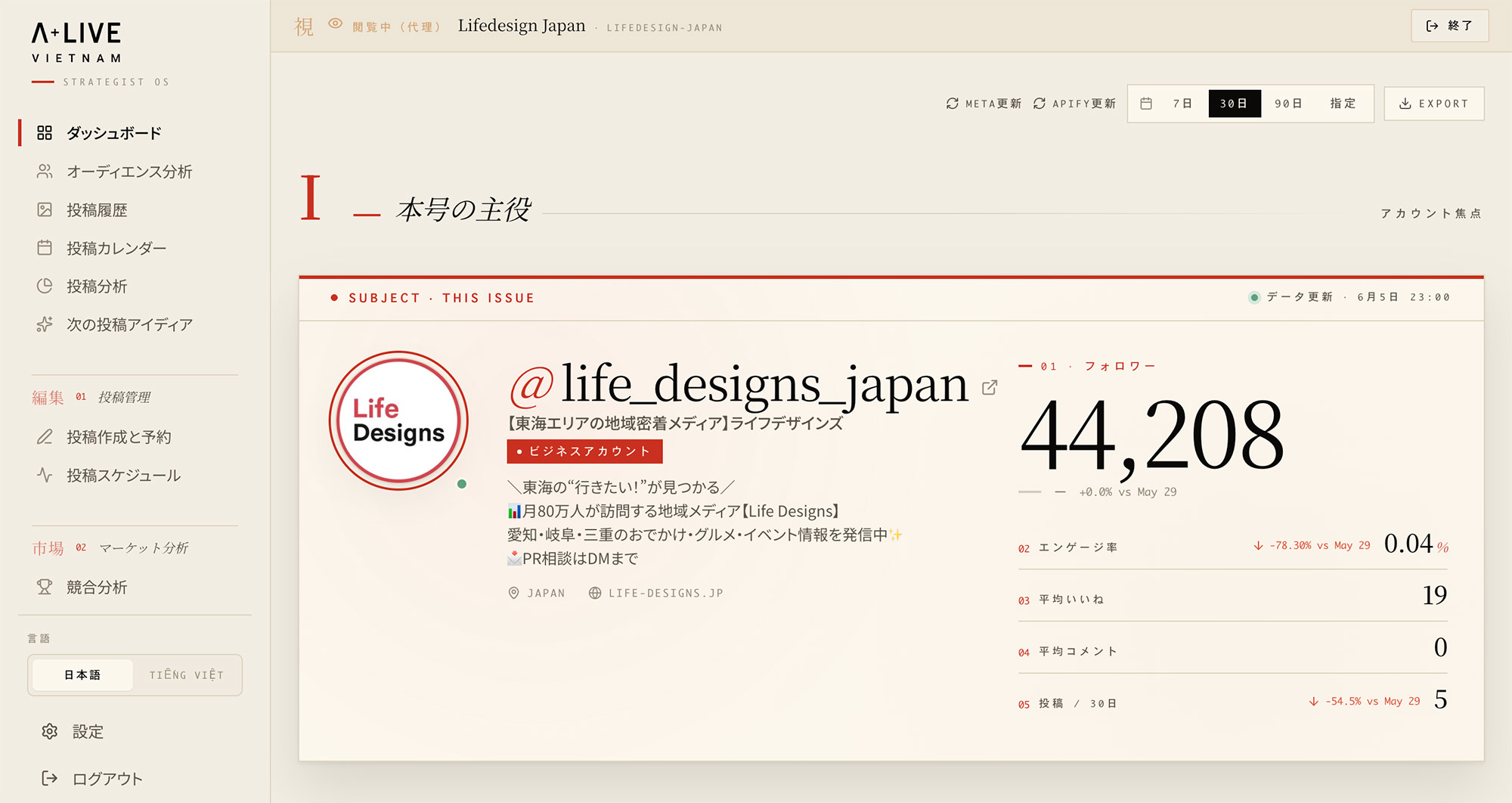The image size is (1512, 803).
Task: Click the 投稿 / 30日 value 5
Action: pos(1440,699)
